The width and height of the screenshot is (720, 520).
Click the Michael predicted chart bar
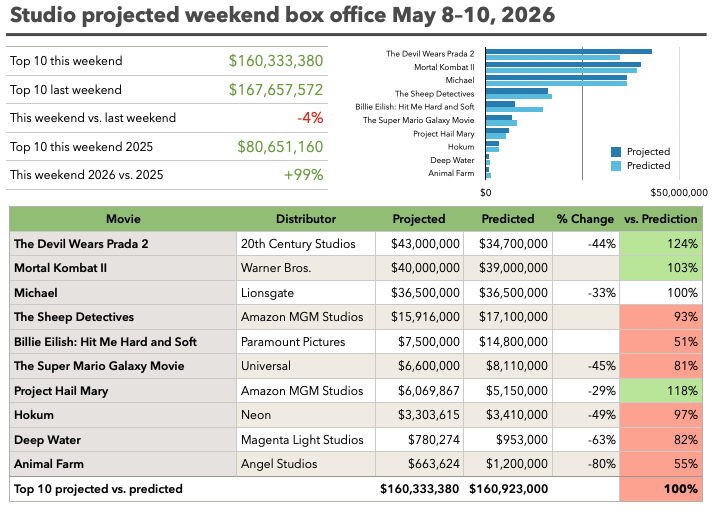pos(556,83)
